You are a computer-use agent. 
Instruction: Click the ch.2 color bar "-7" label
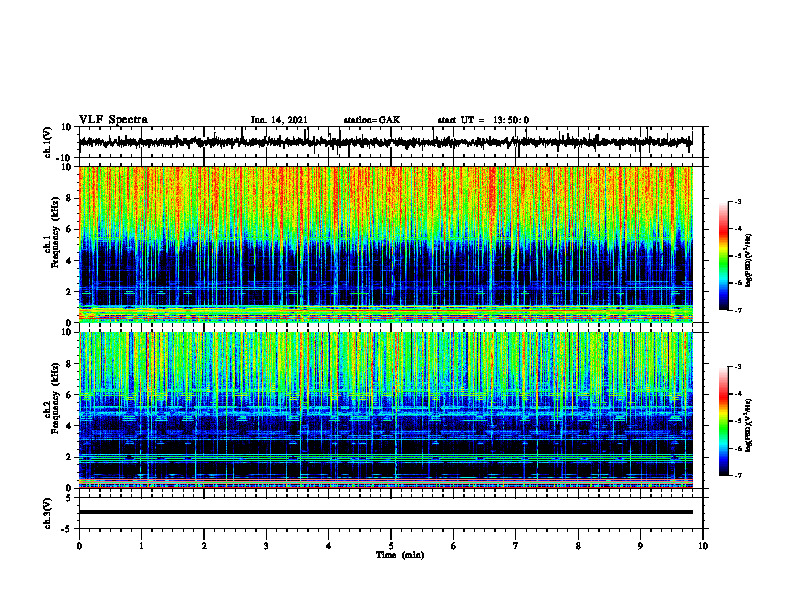[x=737, y=476]
